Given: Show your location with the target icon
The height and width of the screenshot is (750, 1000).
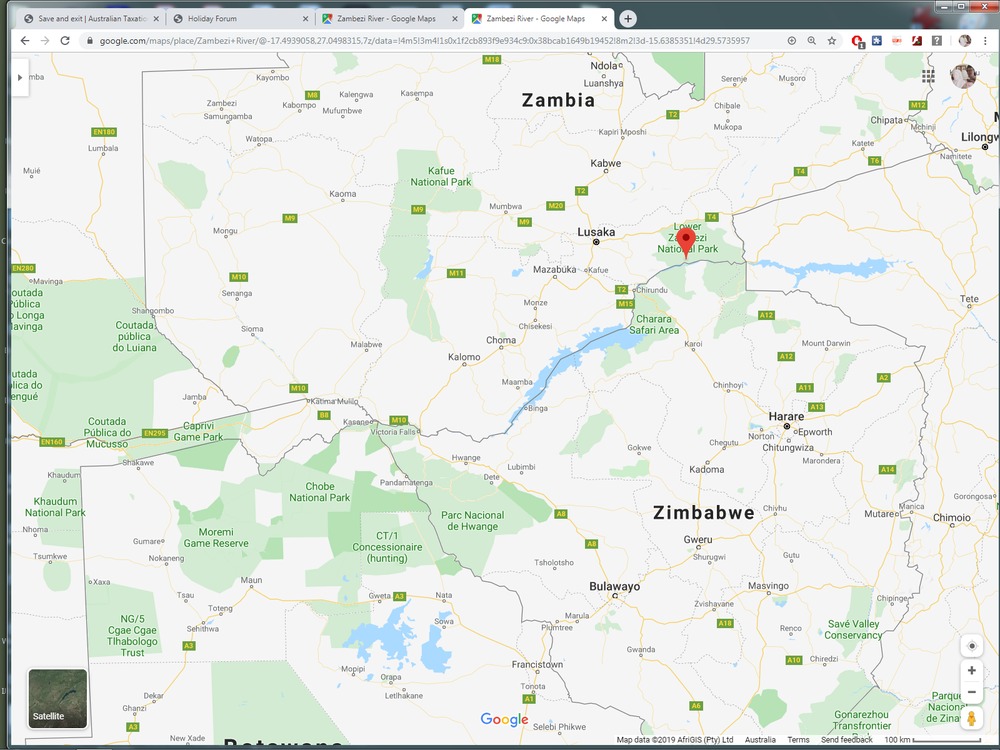Looking at the screenshot, I should pyautogui.click(x=971, y=646).
